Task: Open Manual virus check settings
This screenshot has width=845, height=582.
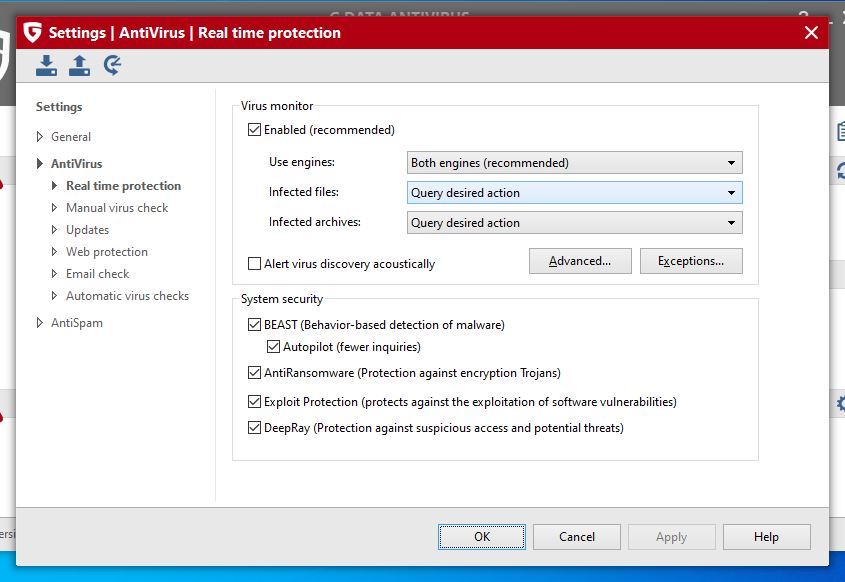Action: pyautogui.click(x=117, y=208)
